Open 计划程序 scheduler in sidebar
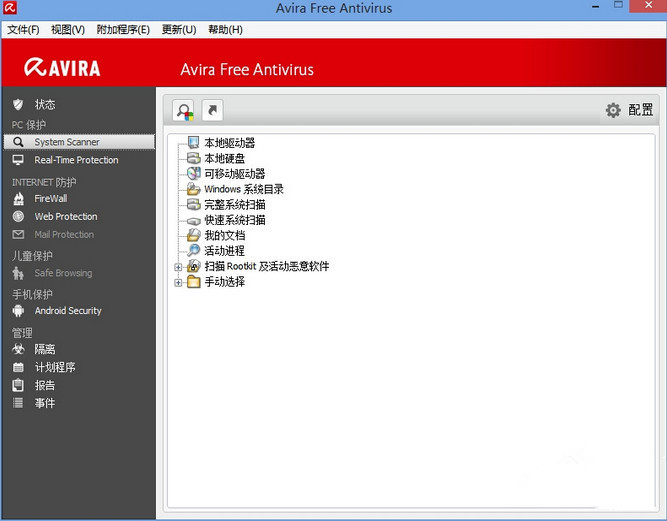 tap(55, 367)
